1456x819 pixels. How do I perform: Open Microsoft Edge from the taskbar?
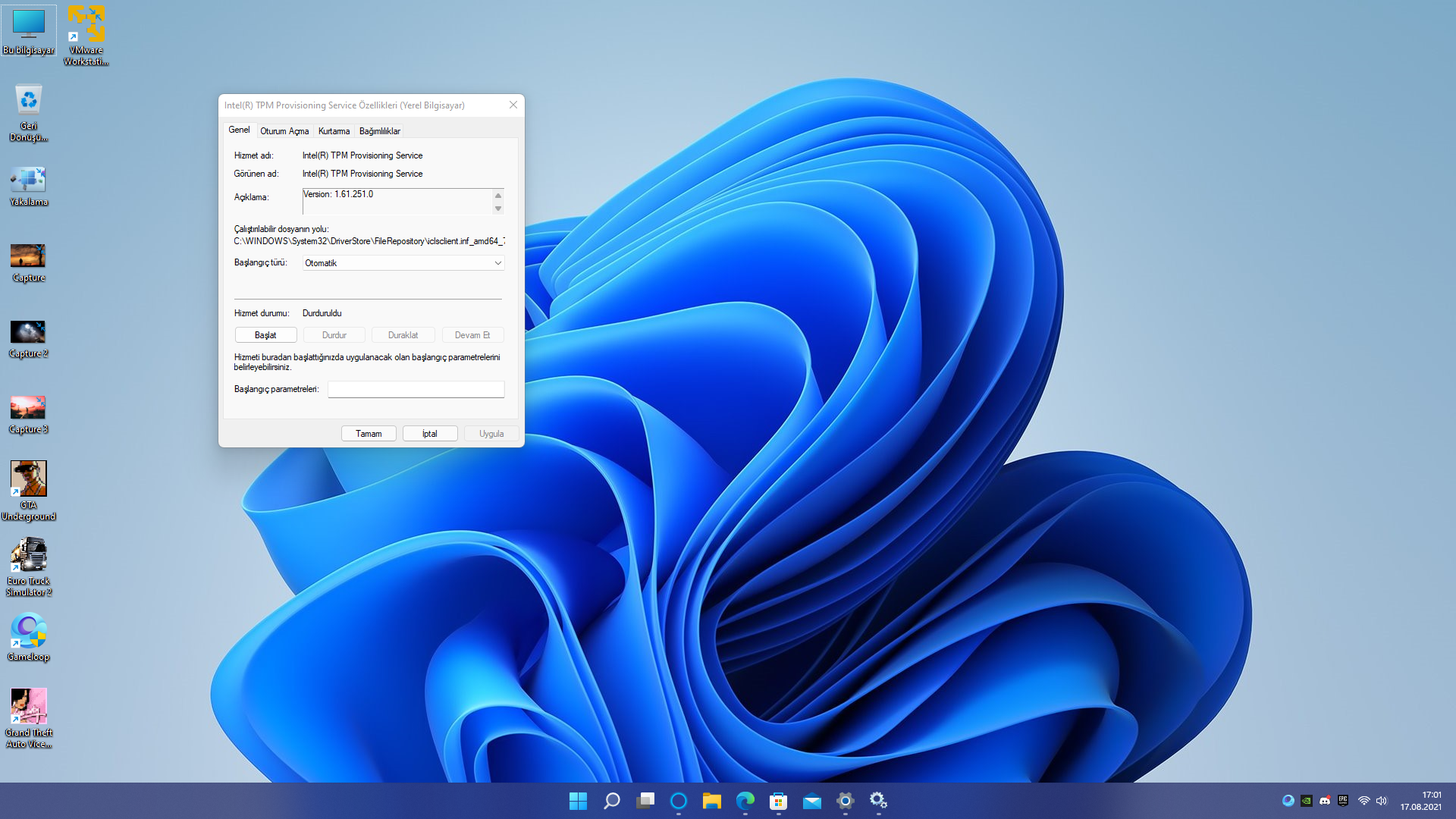(745, 801)
